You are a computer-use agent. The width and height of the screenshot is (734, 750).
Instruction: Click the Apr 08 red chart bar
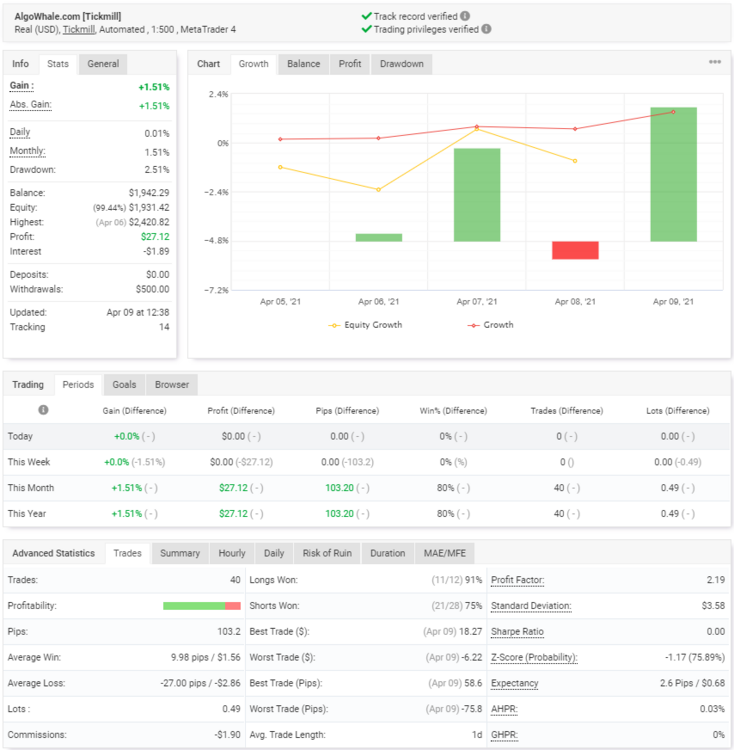pos(575,250)
